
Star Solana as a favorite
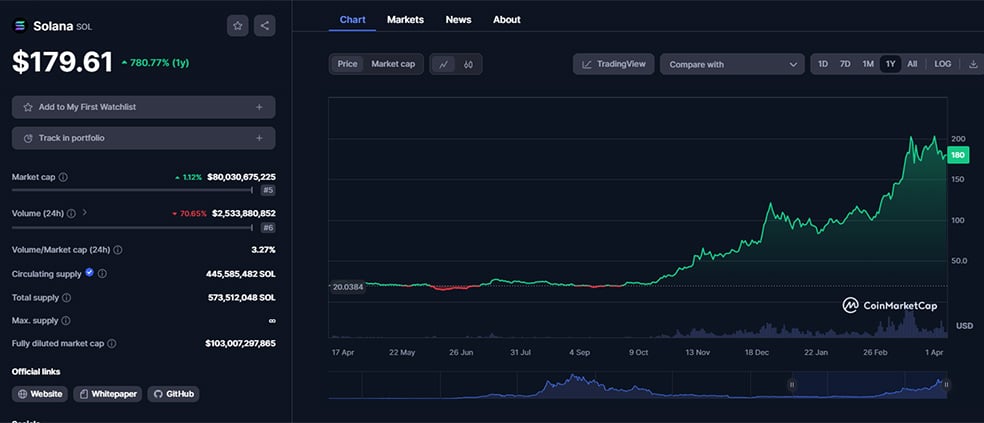pyautogui.click(x=238, y=26)
